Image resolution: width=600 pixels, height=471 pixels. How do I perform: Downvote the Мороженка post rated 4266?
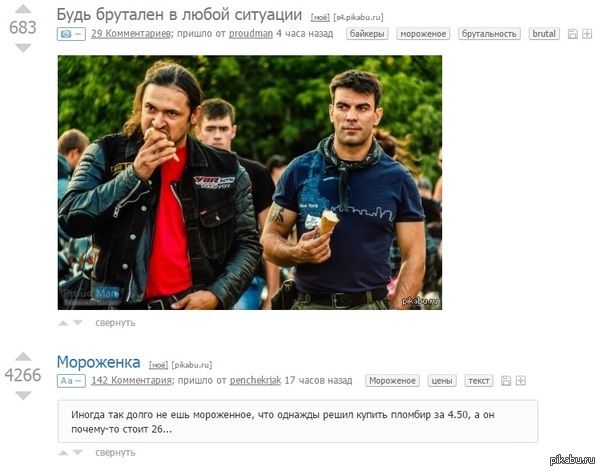click(23, 395)
